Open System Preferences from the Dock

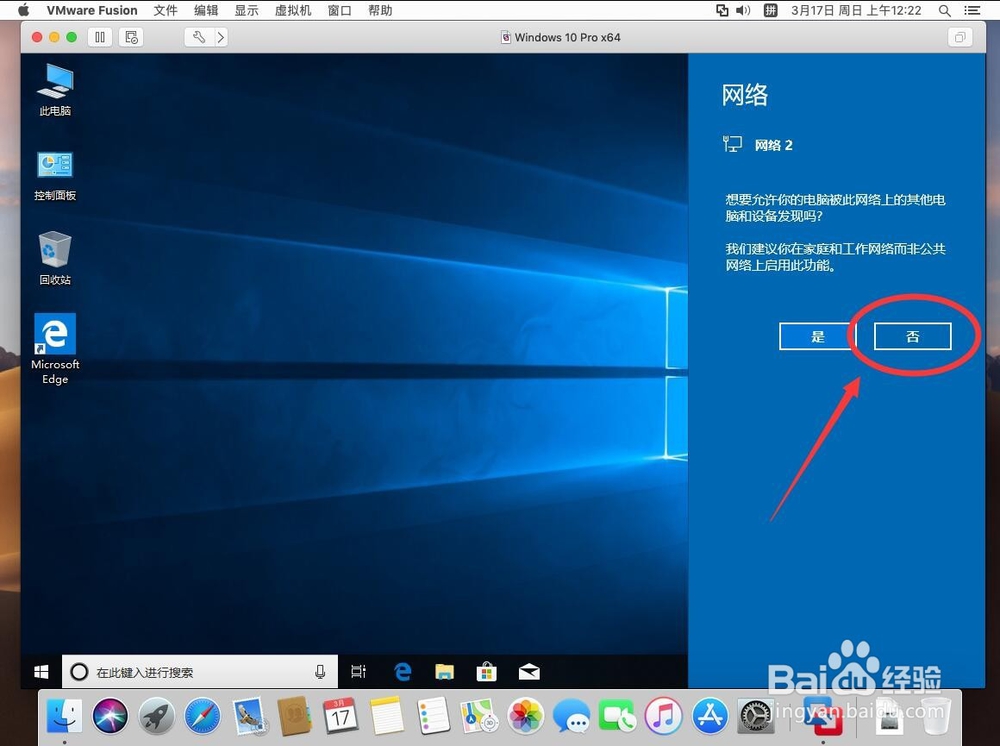tap(756, 715)
